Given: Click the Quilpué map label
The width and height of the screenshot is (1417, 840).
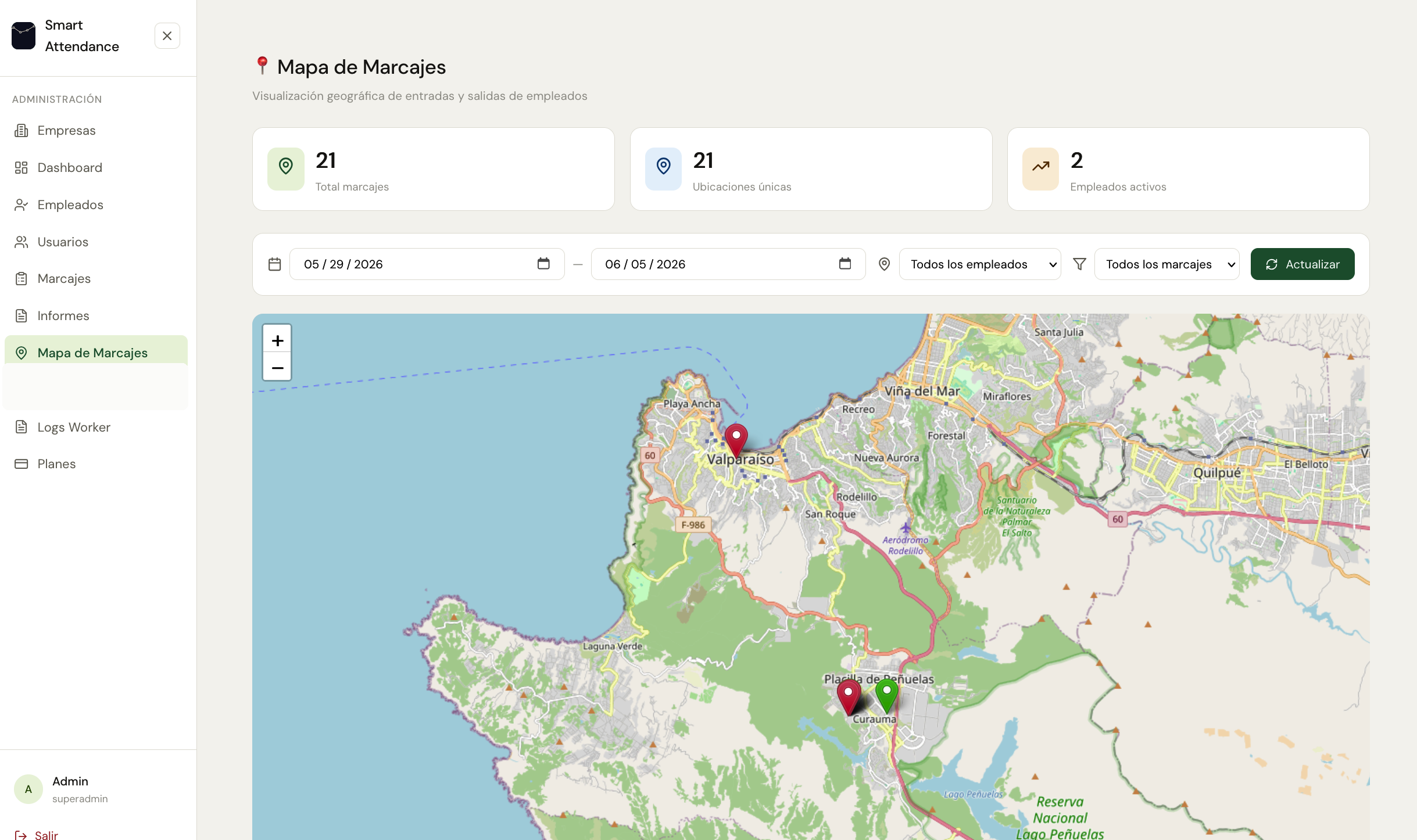Looking at the screenshot, I should pyautogui.click(x=1217, y=473).
